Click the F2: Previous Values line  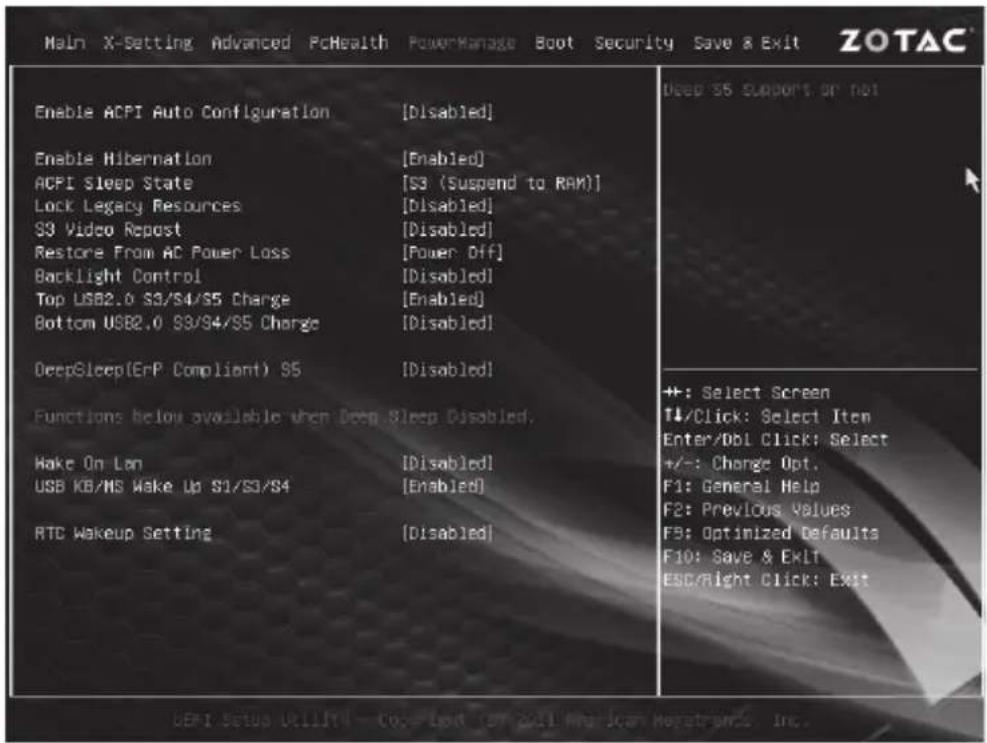pyautogui.click(x=757, y=509)
